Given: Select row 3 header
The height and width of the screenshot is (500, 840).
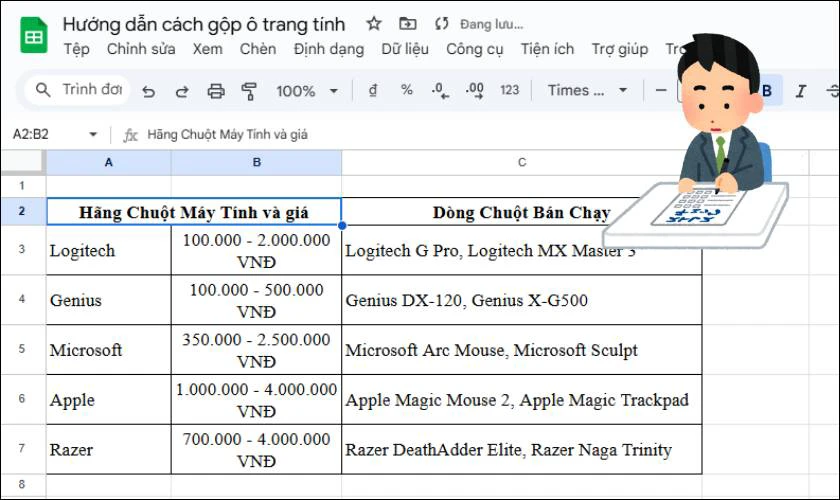Looking at the screenshot, I should 22,250.
